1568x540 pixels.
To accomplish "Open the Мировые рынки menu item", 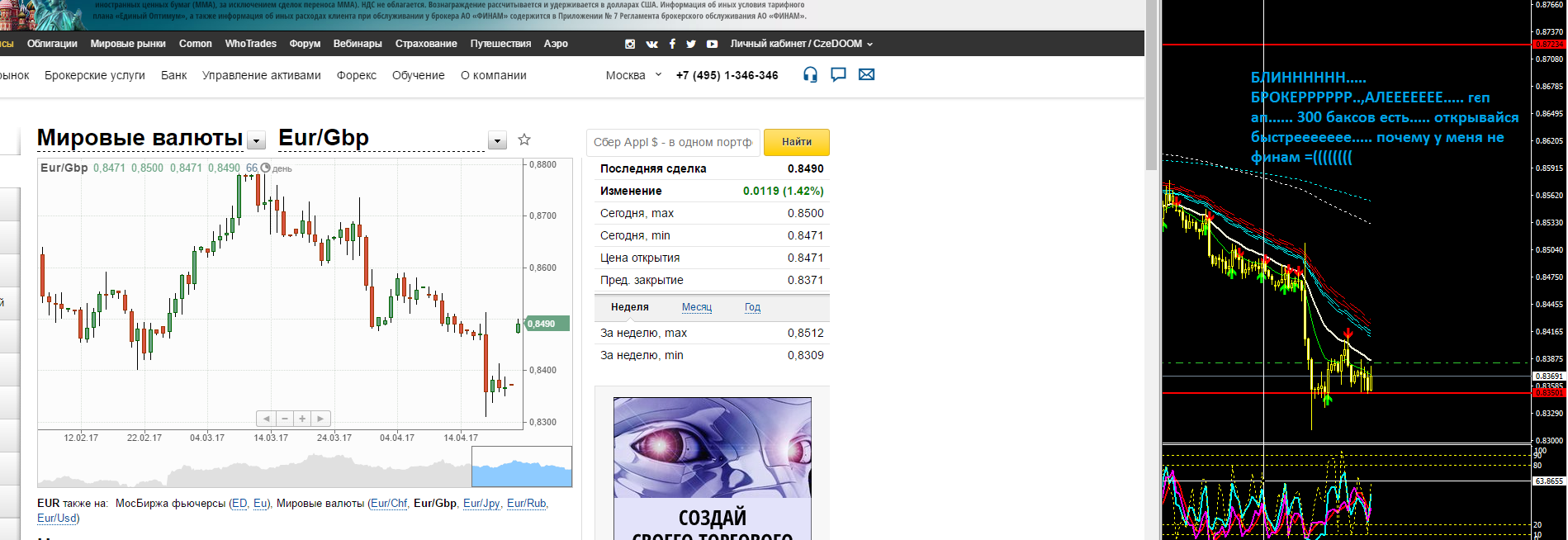I will pyautogui.click(x=128, y=44).
